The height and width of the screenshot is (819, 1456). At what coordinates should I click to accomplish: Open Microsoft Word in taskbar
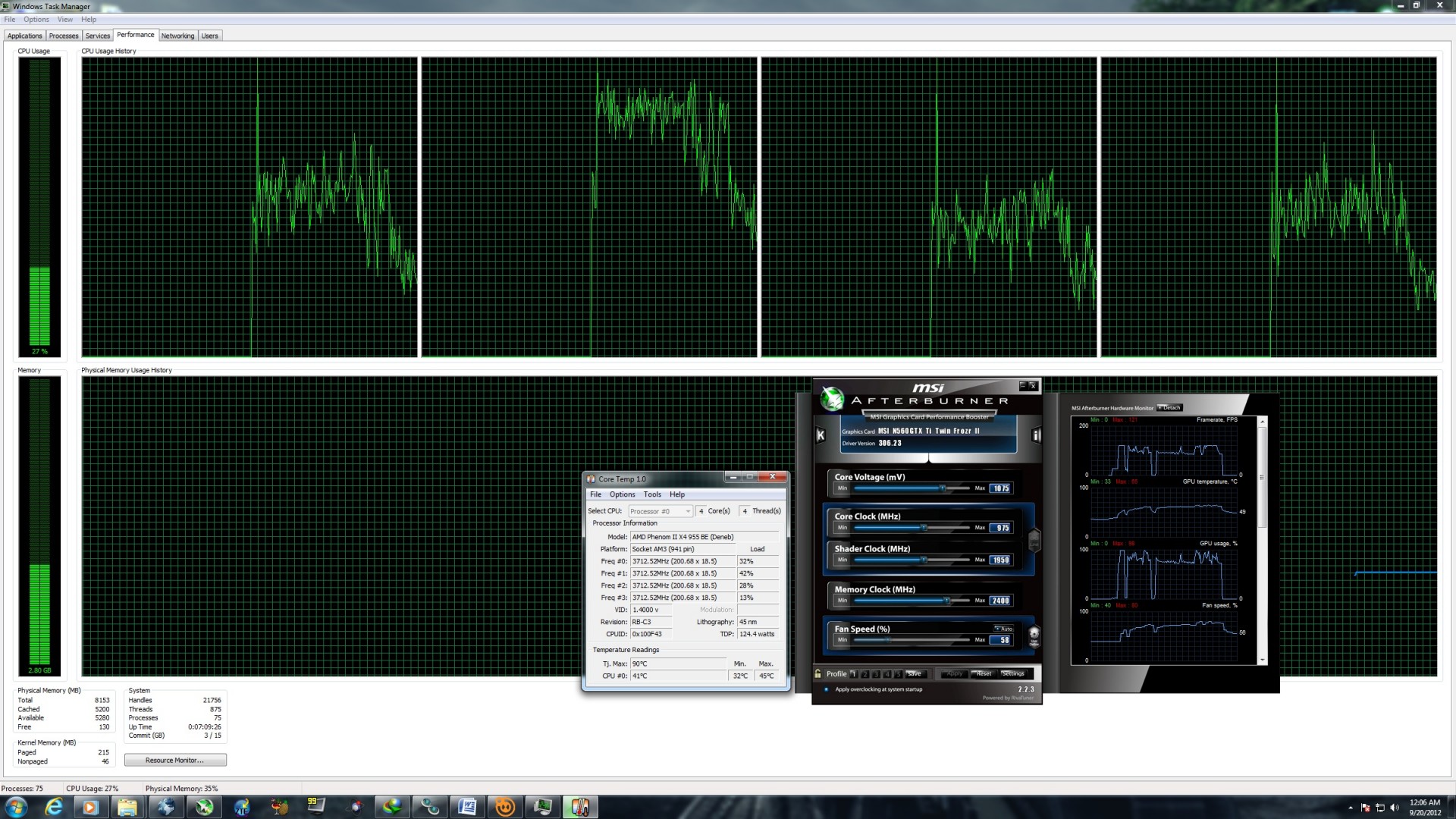click(467, 807)
